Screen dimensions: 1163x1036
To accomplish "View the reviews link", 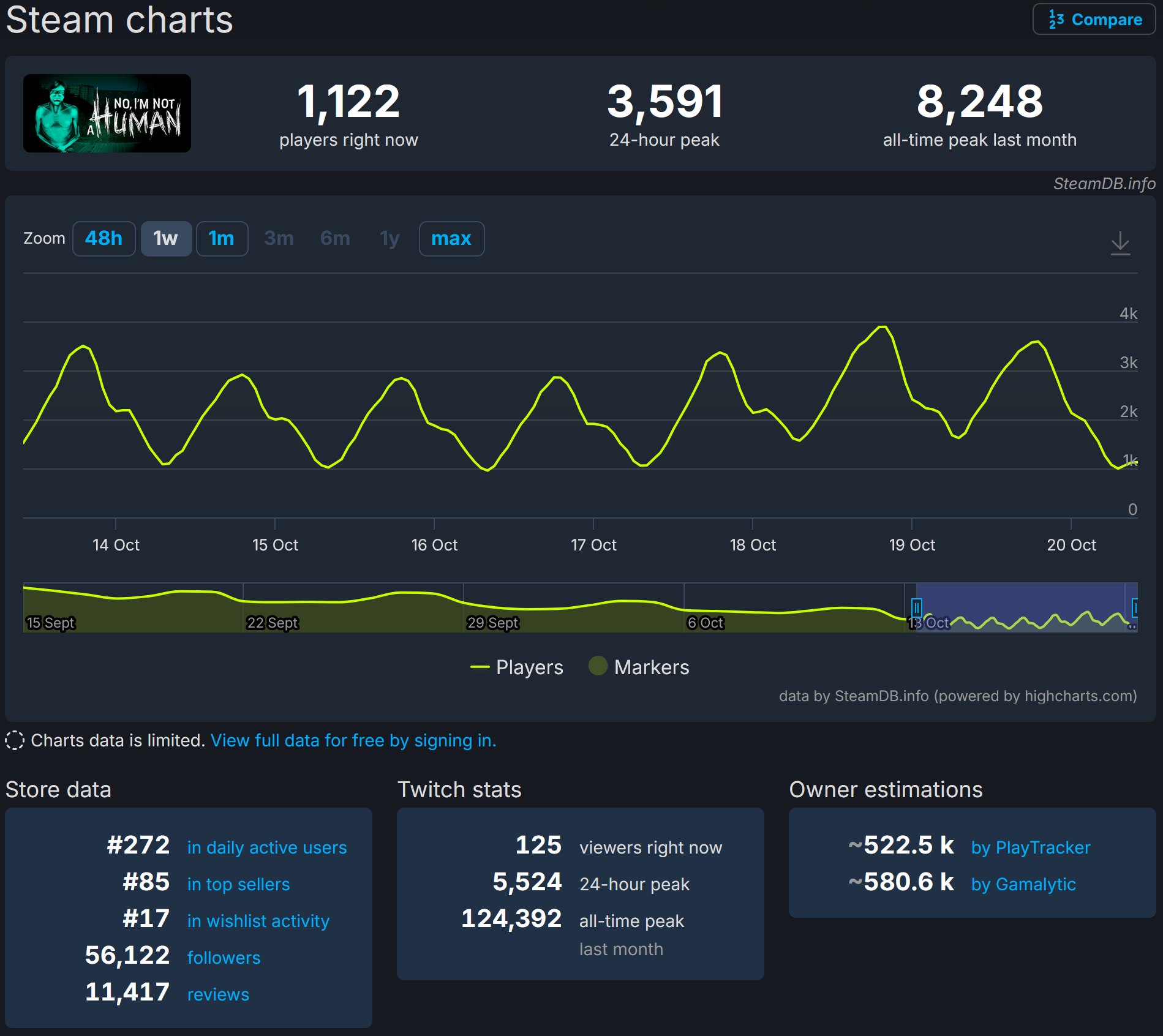I will (x=218, y=994).
